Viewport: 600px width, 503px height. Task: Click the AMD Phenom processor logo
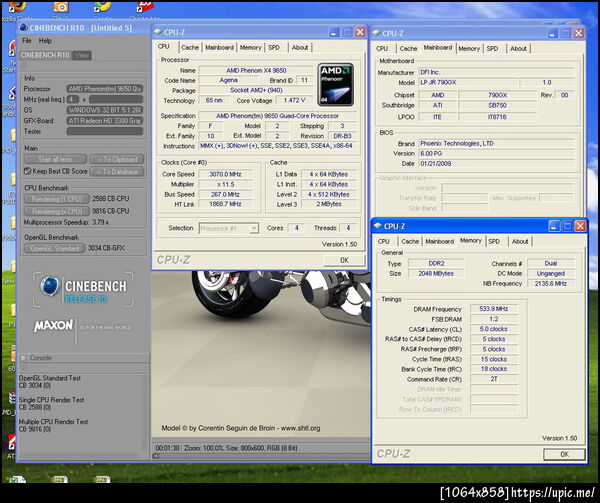335,86
